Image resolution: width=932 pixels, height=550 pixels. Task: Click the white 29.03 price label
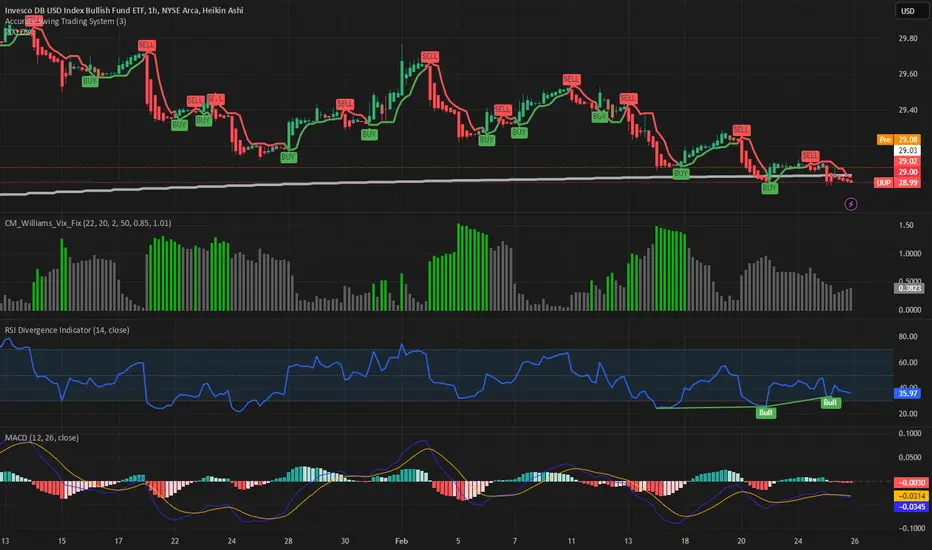click(908, 150)
